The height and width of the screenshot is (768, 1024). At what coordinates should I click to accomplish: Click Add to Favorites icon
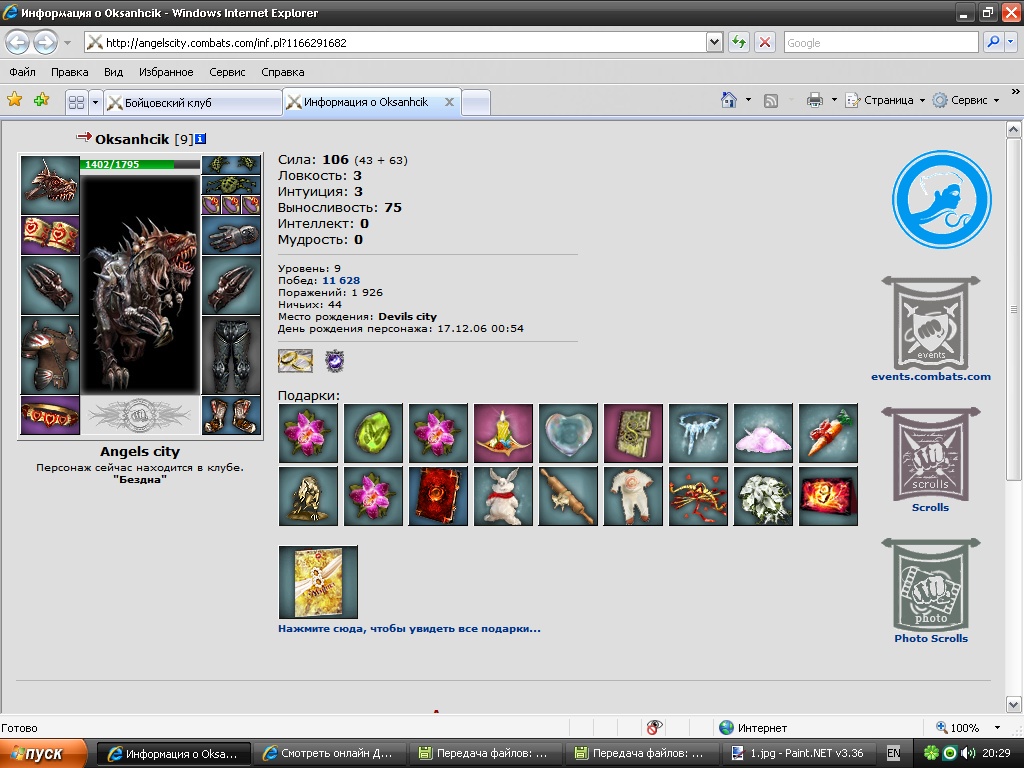(41, 100)
